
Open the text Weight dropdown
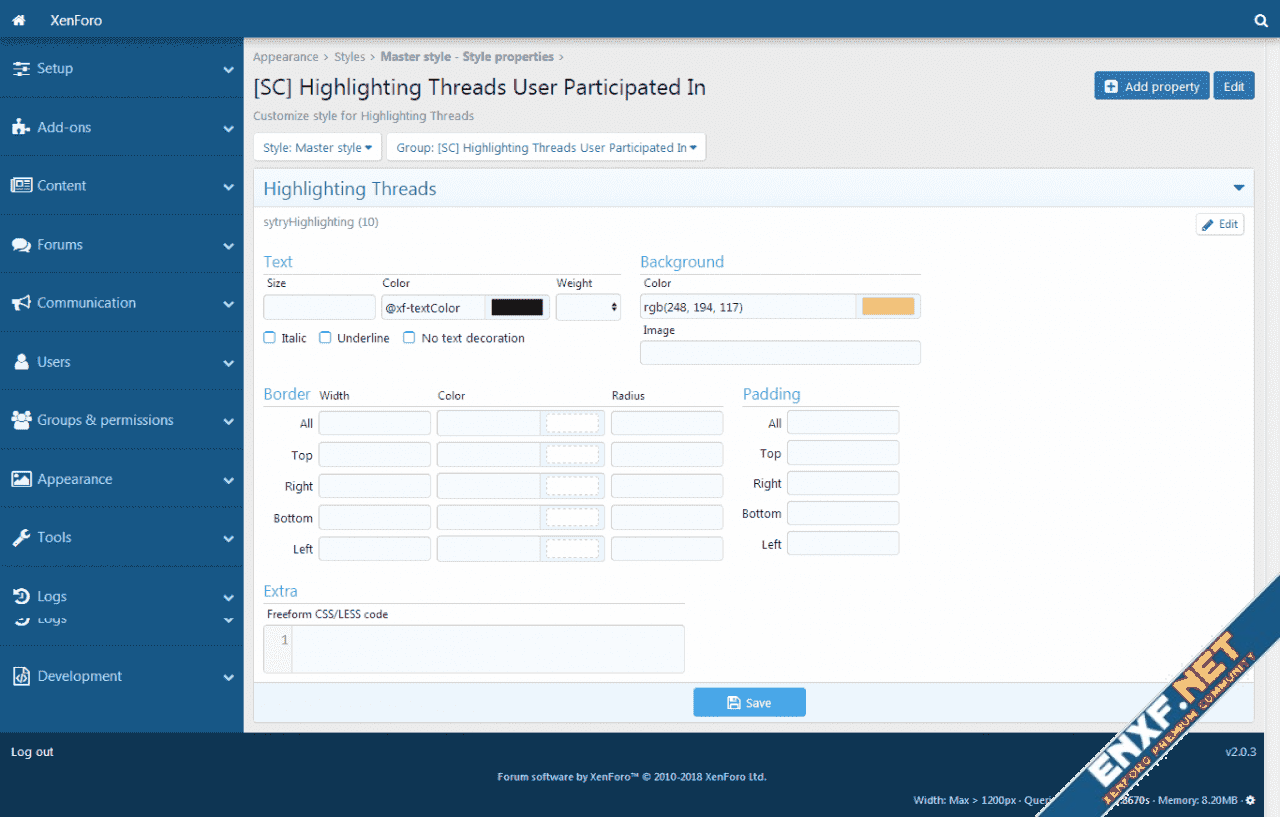click(588, 307)
